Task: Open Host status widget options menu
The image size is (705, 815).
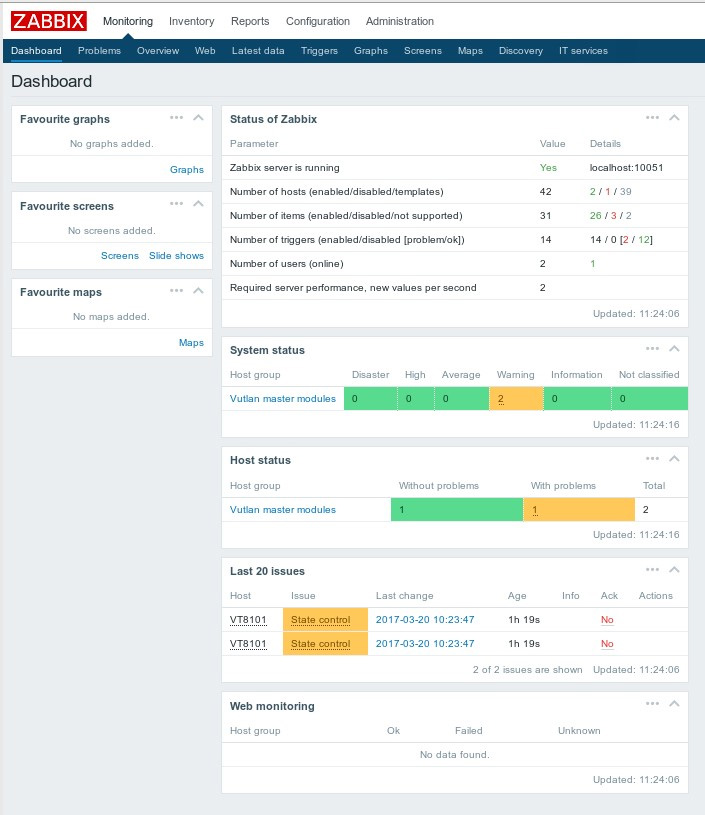Action: tap(652, 458)
